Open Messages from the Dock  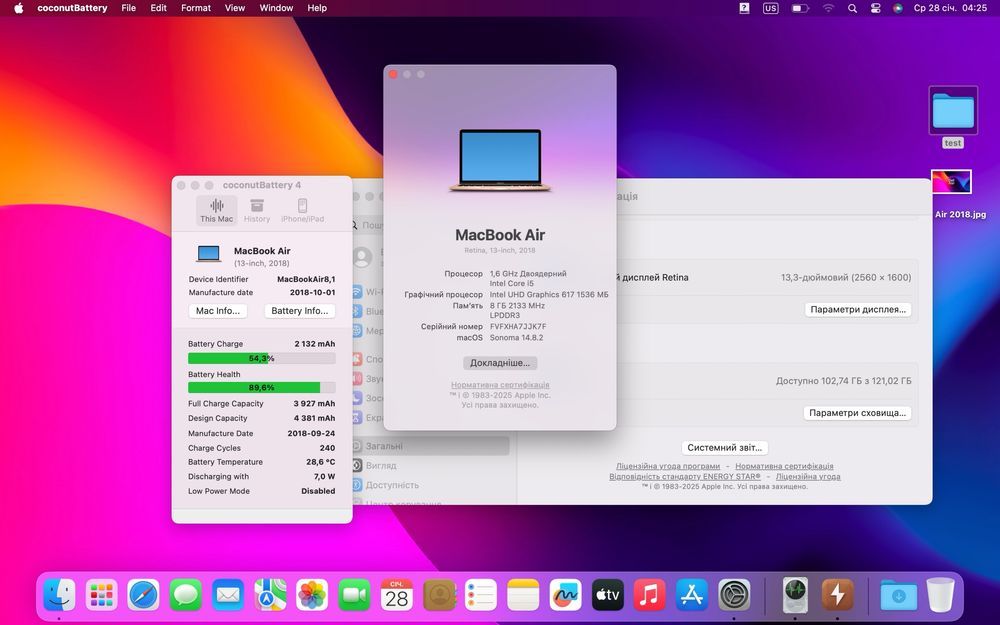(186, 596)
